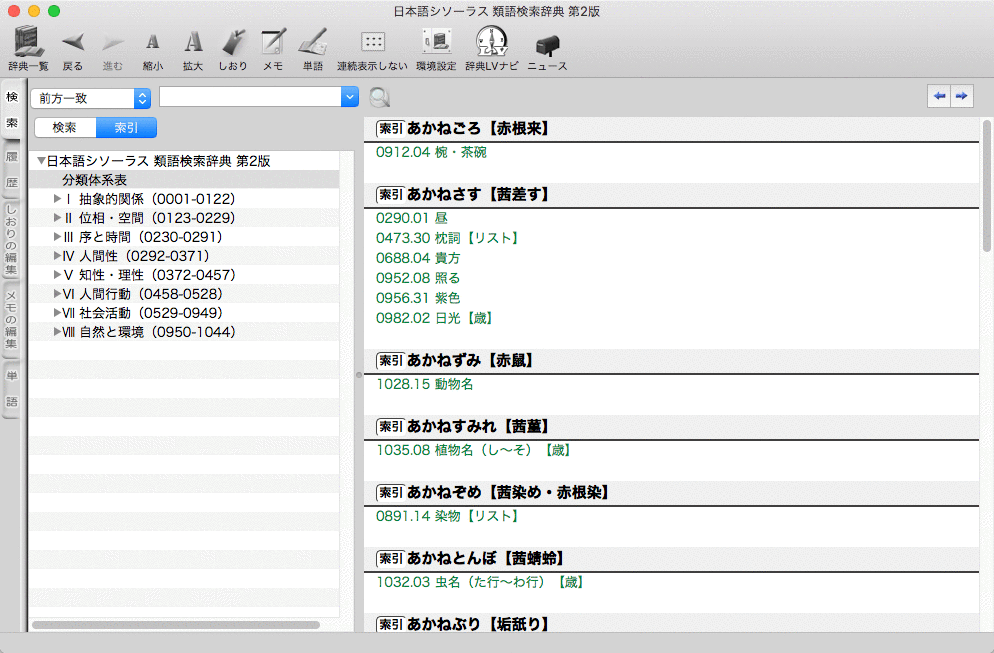
Task: Expand the Ⅶ 社会活動 category
Action: point(57,313)
